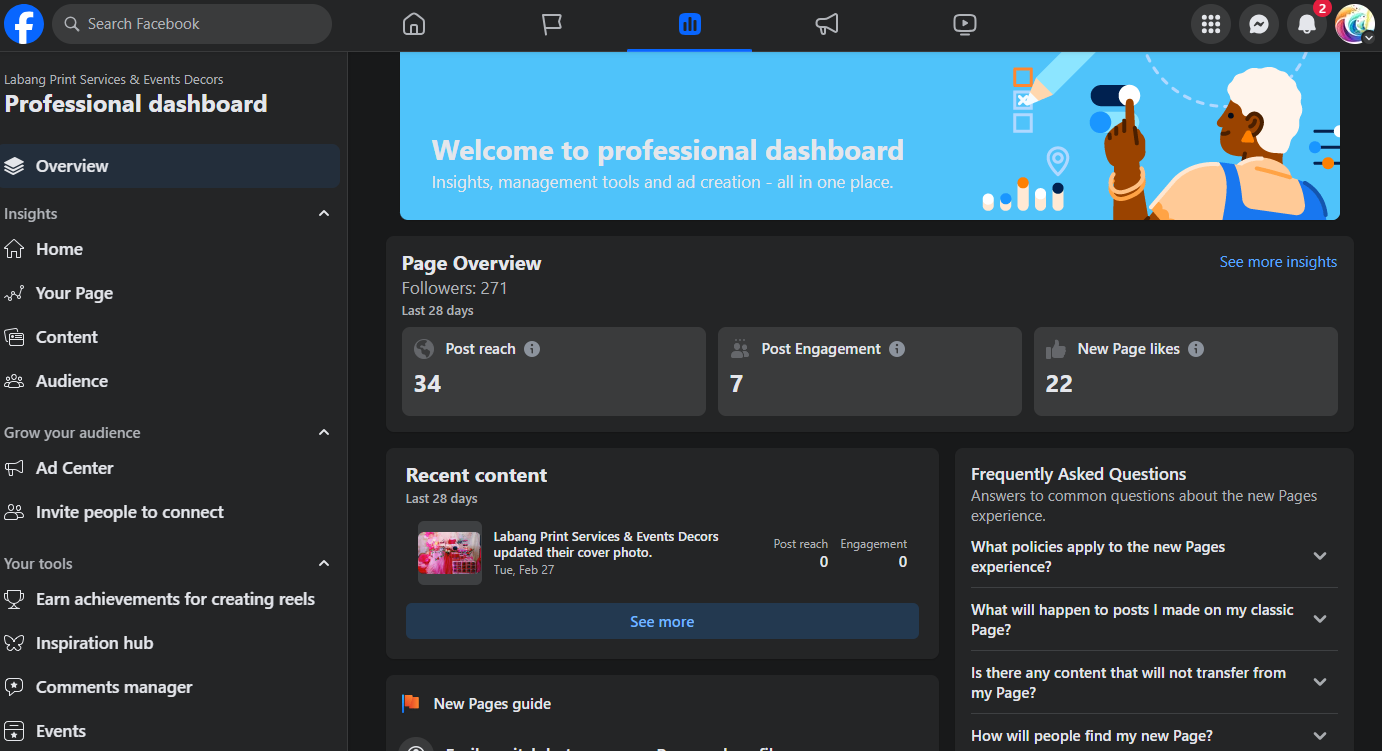This screenshot has height=751, width=1382.
Task: Open the Pages flag icon in top navigation
Action: (x=552, y=24)
